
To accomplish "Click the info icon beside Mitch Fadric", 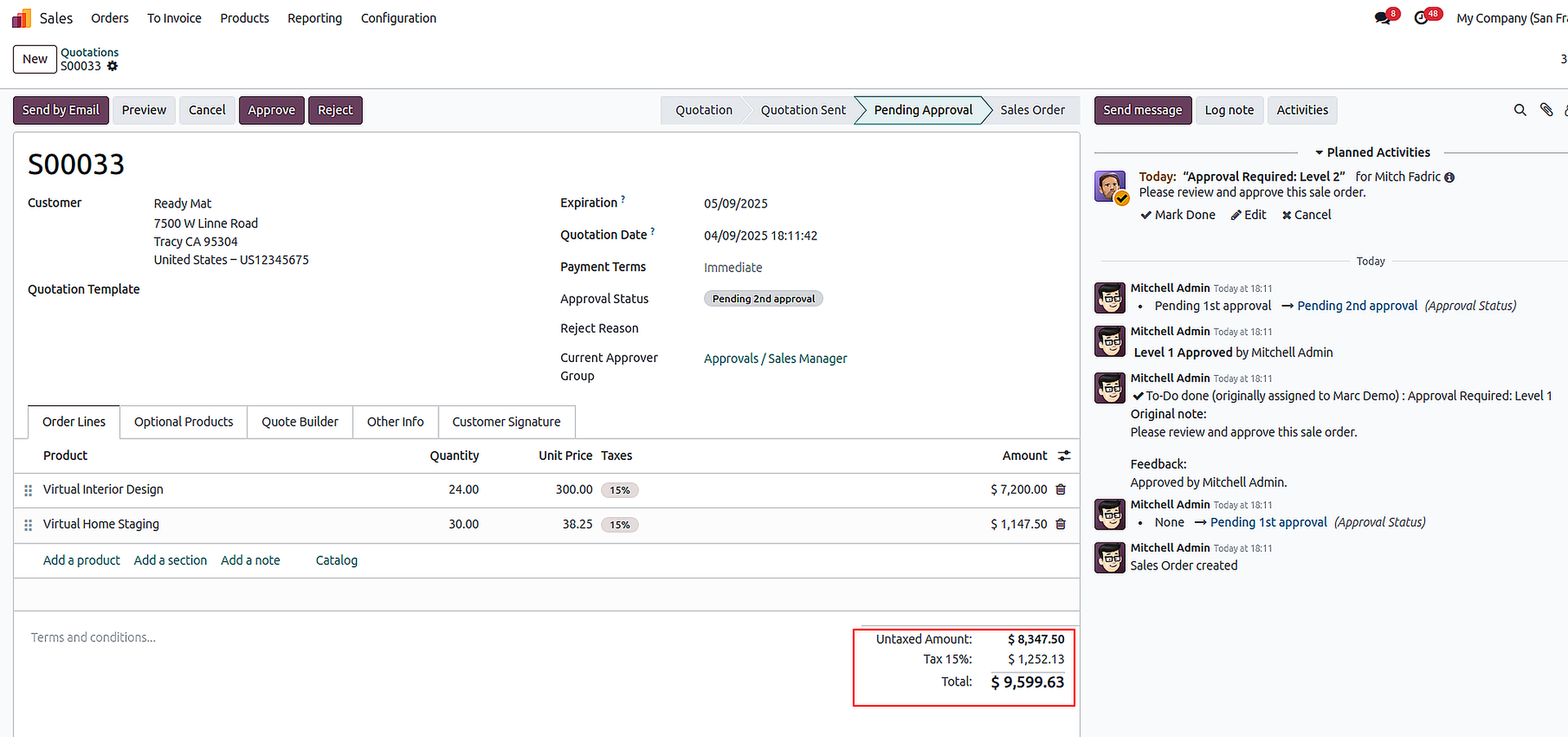I will coord(1450,177).
